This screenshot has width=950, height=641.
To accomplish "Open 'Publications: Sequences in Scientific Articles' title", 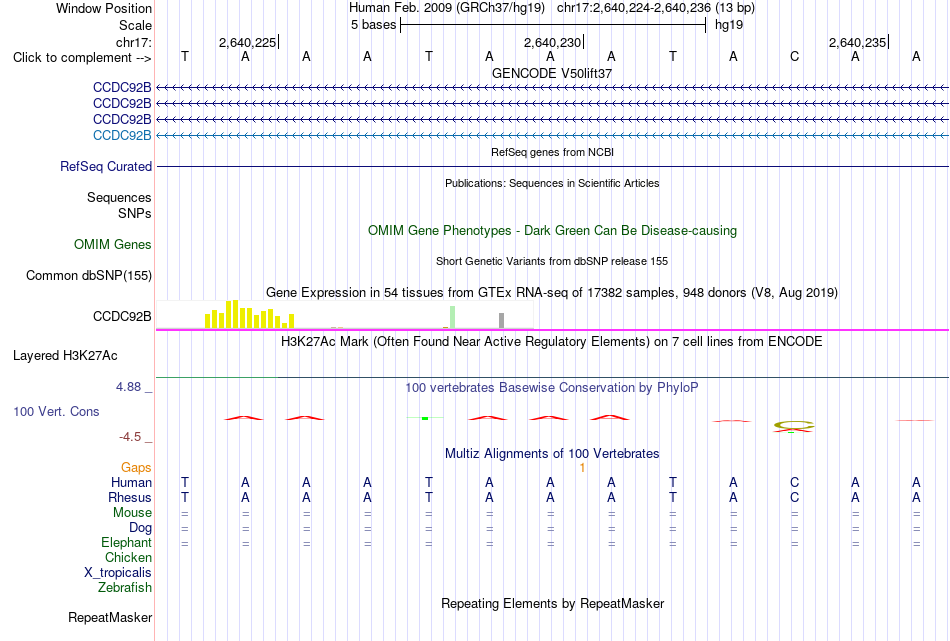I will coord(552,183).
